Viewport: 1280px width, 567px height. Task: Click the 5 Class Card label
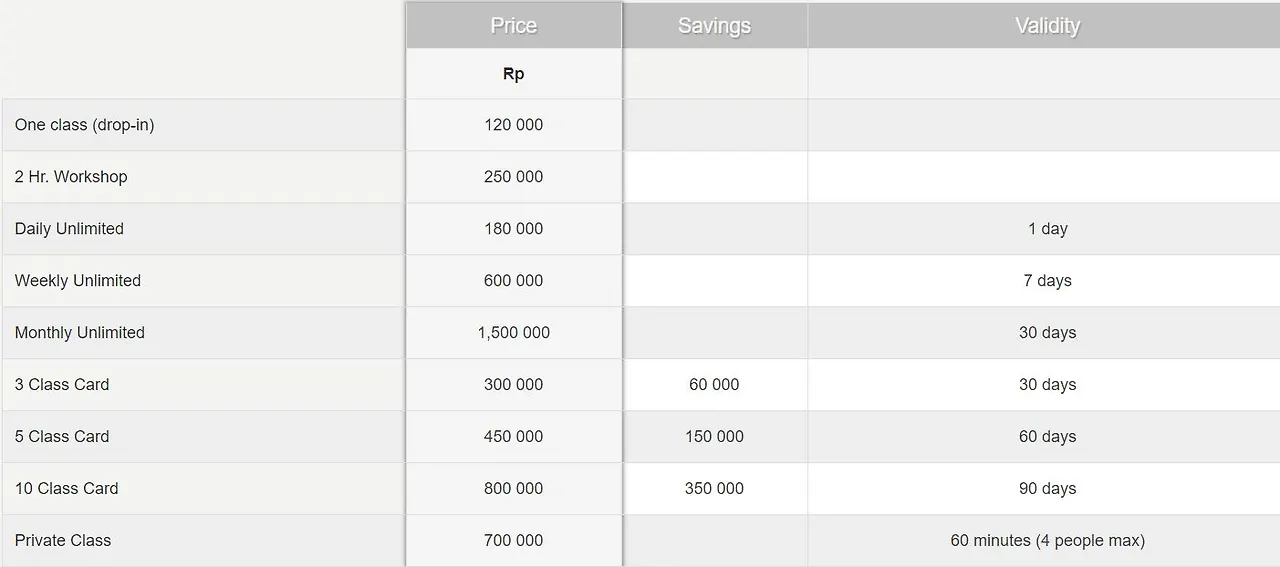[x=62, y=437]
